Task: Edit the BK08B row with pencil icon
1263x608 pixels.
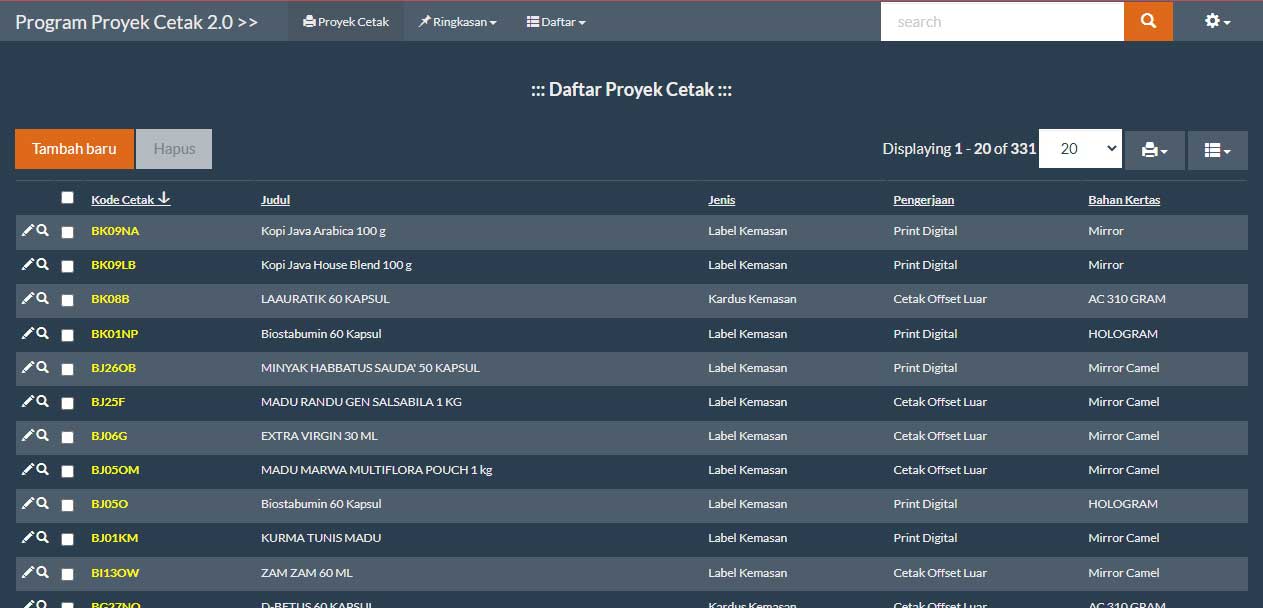Action: 27,298
